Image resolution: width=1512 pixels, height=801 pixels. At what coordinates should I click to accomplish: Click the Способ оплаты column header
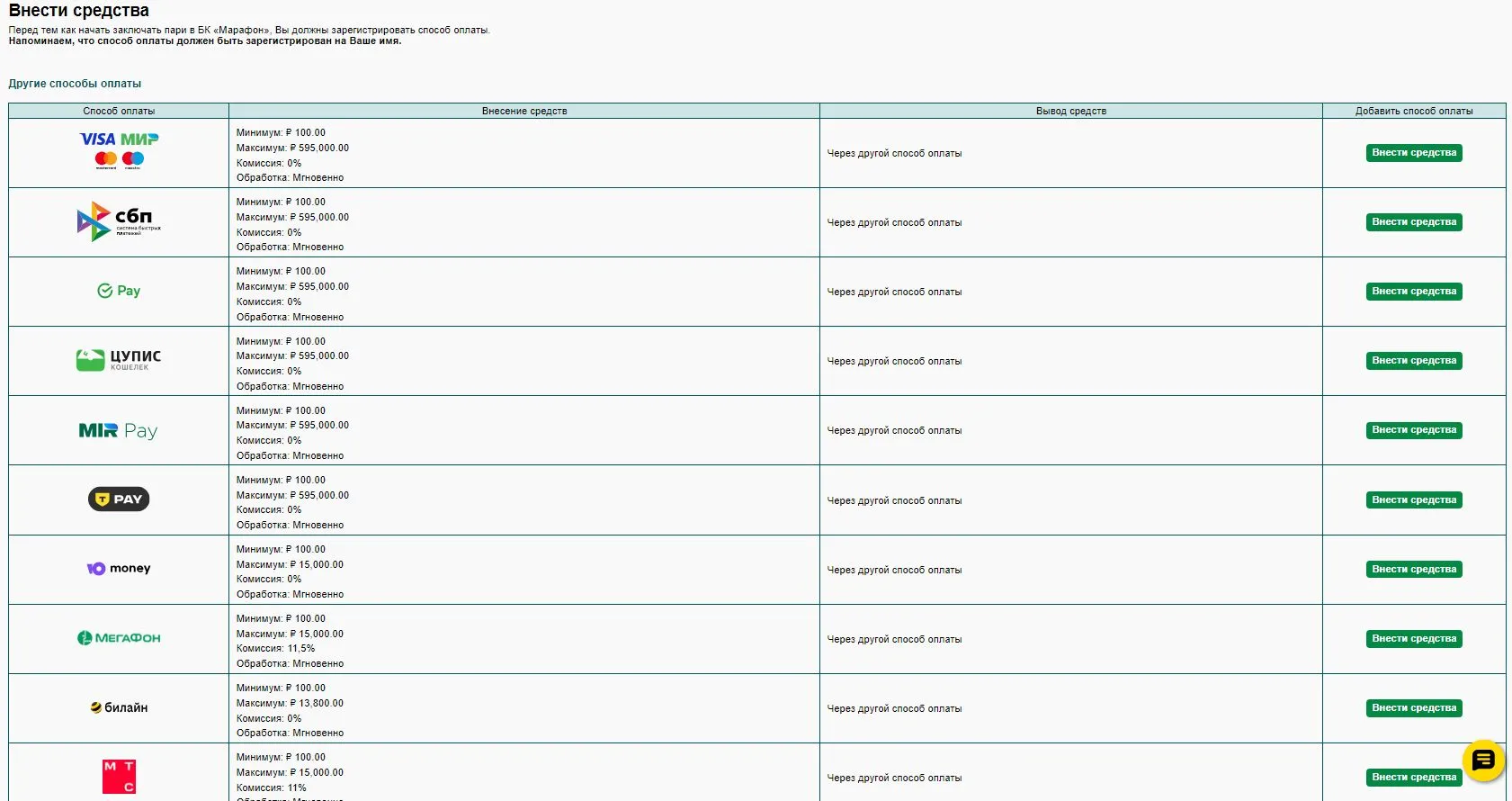[x=119, y=111]
